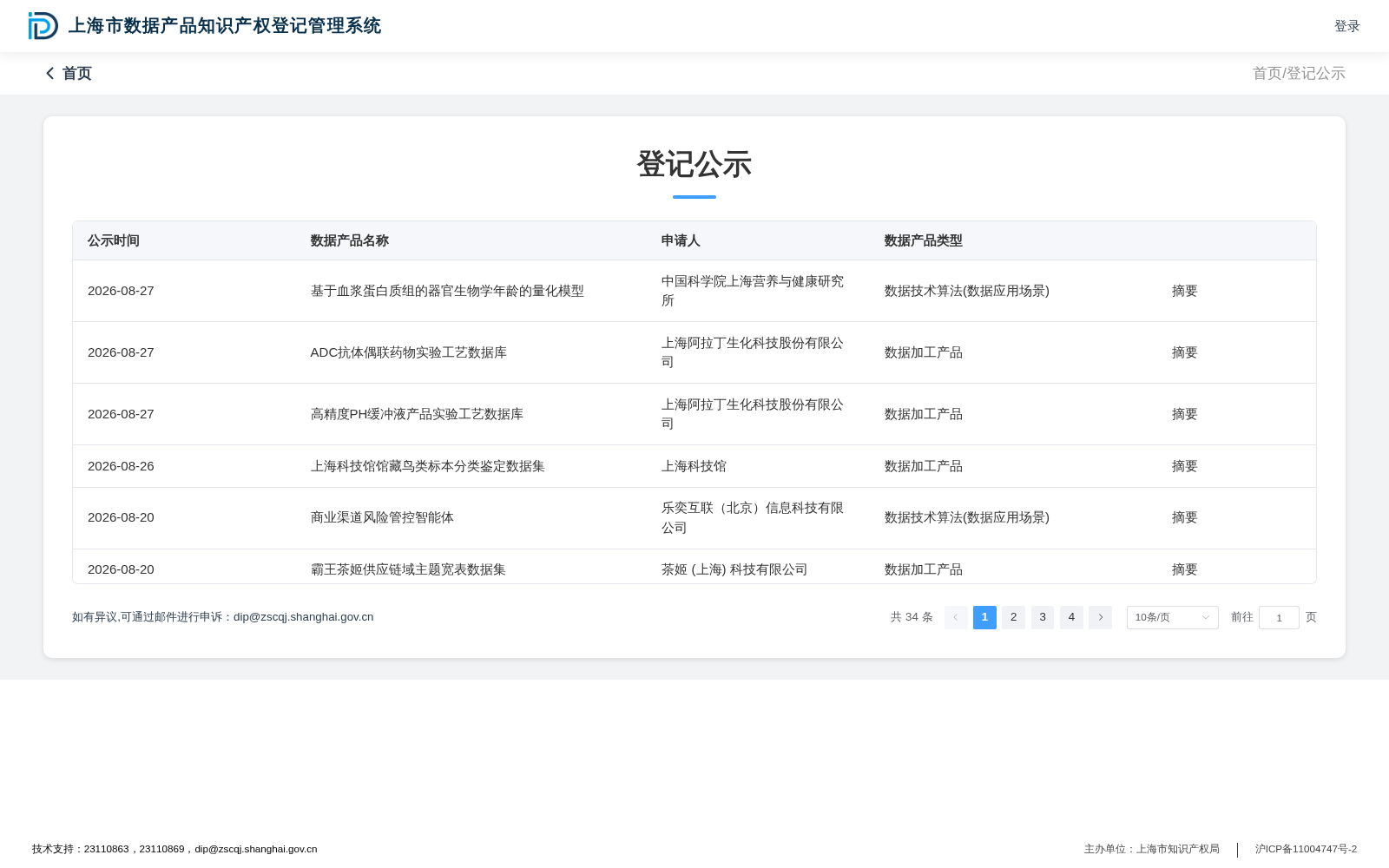Select page 2 in pagination
Viewport: 1389px width, 868px height.
click(x=1013, y=617)
